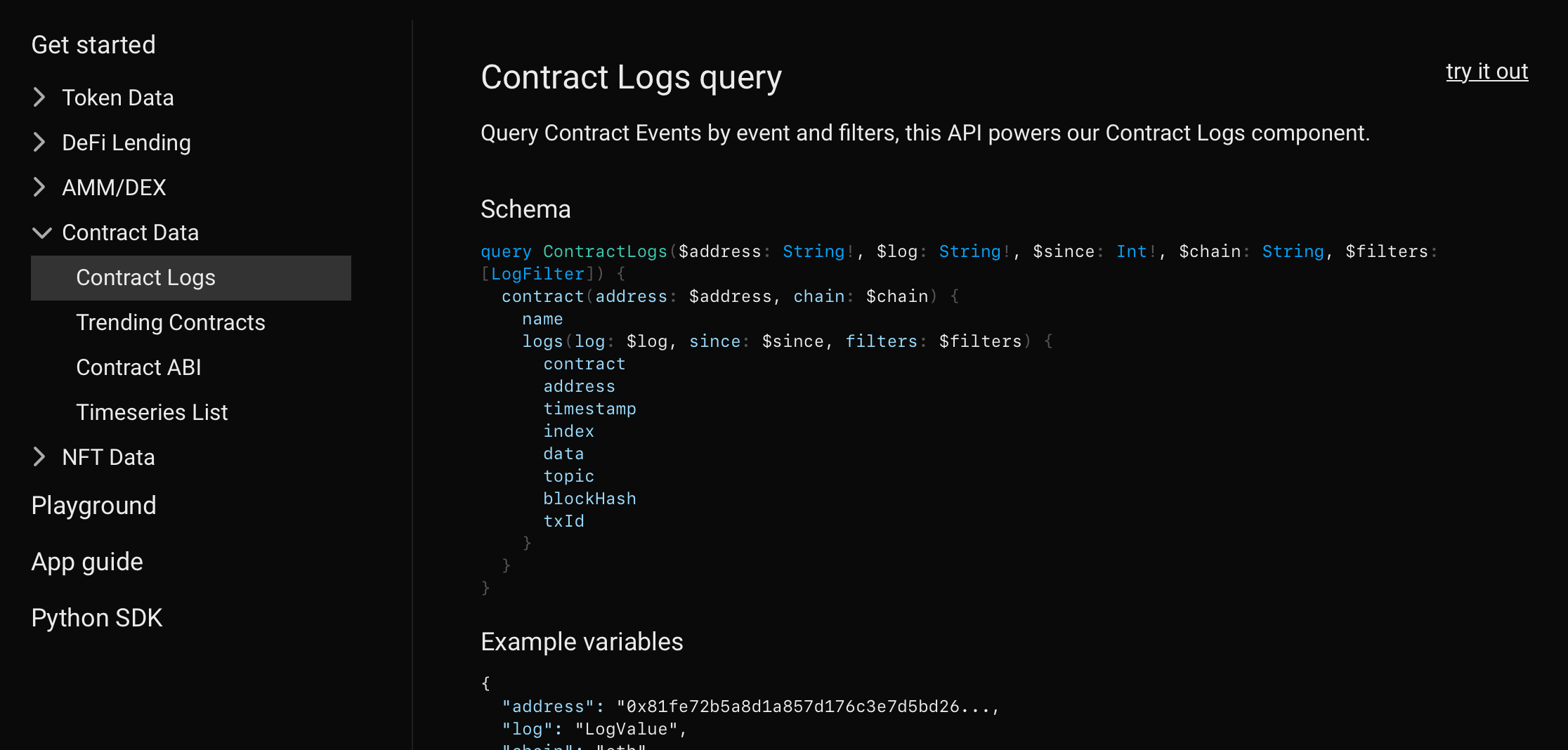Collapse Contract Data using its down chevron
The width and height of the screenshot is (1568, 750).
click(41, 232)
